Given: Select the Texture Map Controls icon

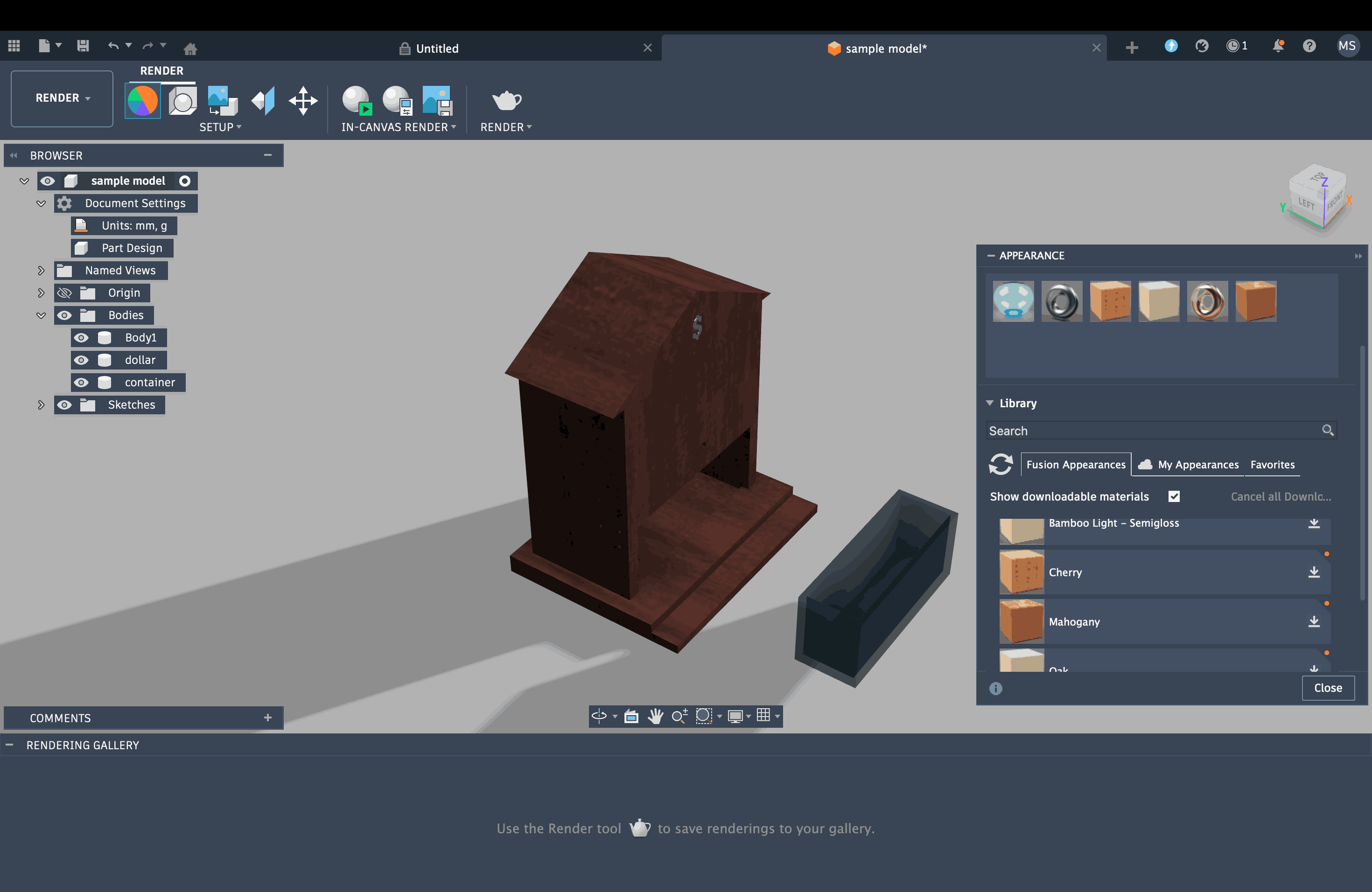Looking at the screenshot, I should pyautogui.click(x=264, y=101).
